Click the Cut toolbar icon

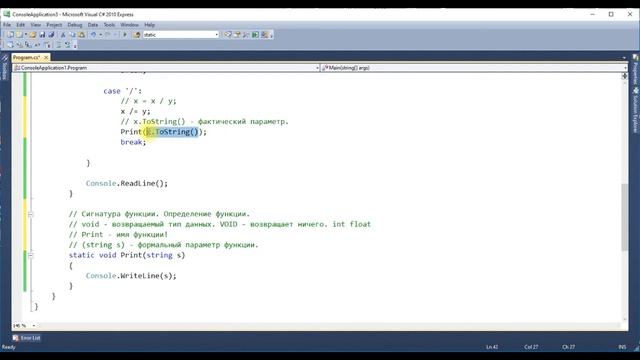pos(63,35)
